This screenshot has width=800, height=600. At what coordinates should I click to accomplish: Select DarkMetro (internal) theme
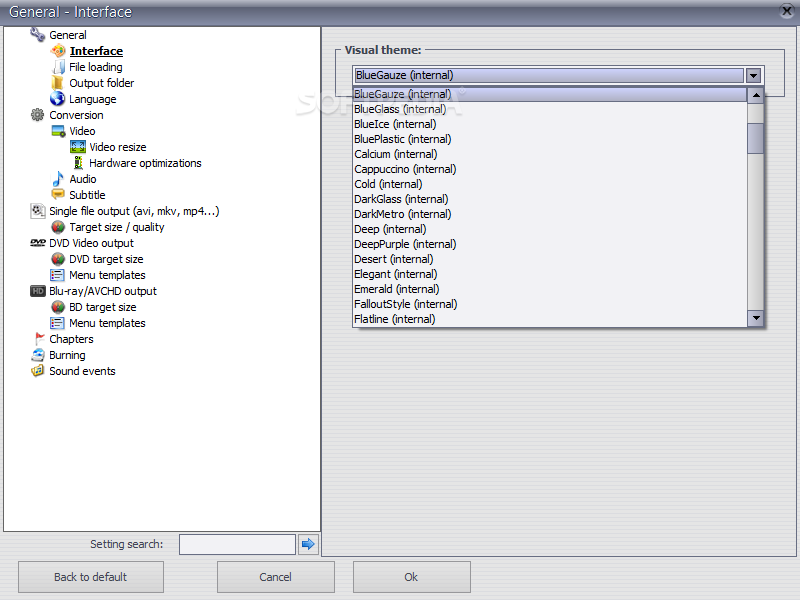(550, 214)
